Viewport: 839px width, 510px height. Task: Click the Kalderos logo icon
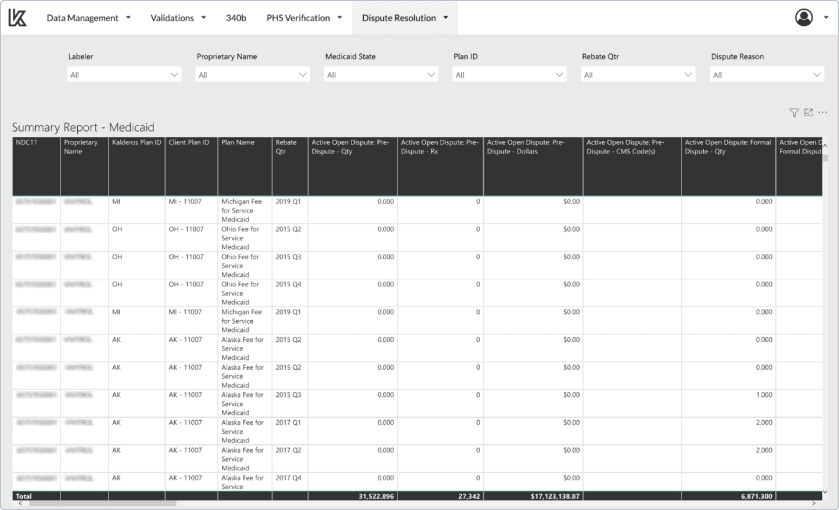point(17,18)
